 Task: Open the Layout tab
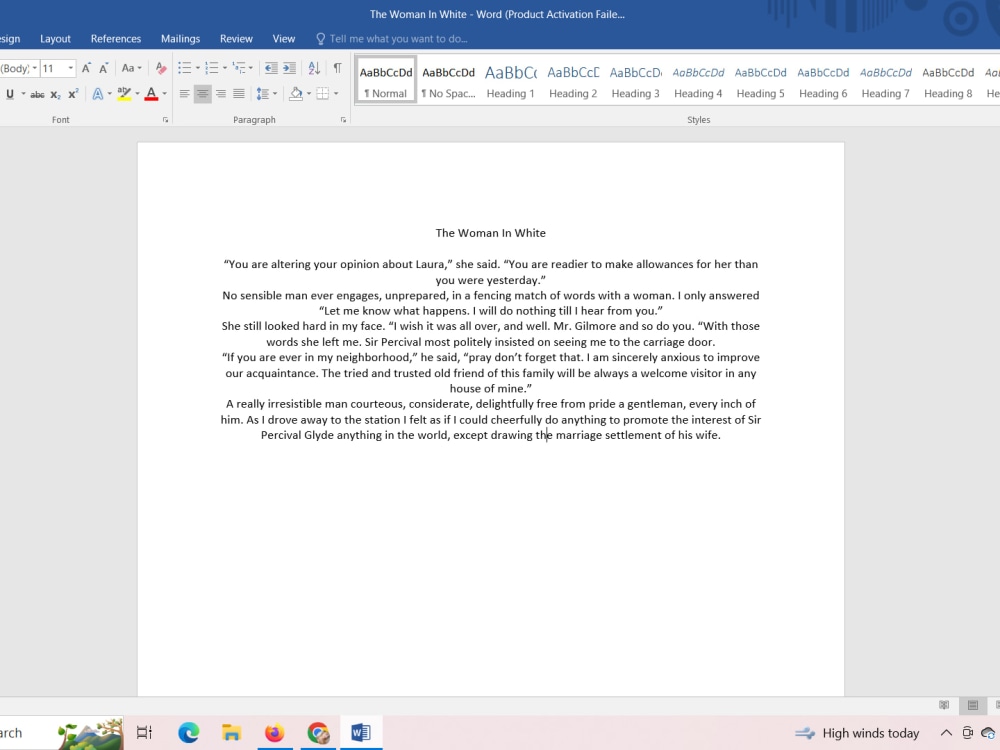[55, 39]
